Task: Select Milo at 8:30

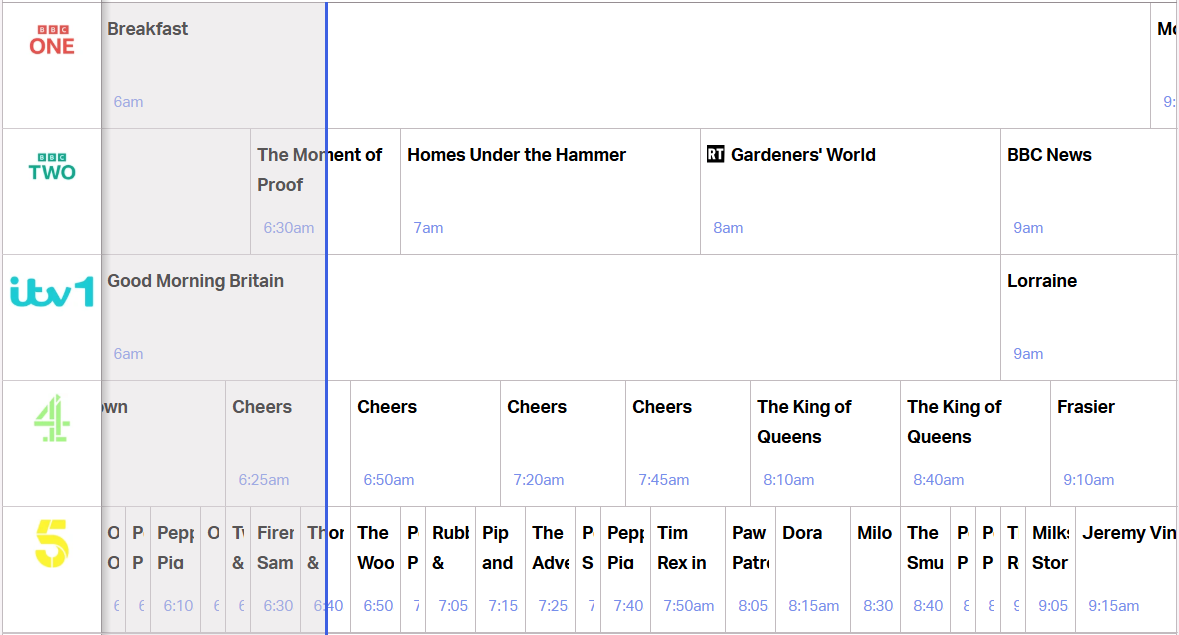Action: (x=875, y=570)
